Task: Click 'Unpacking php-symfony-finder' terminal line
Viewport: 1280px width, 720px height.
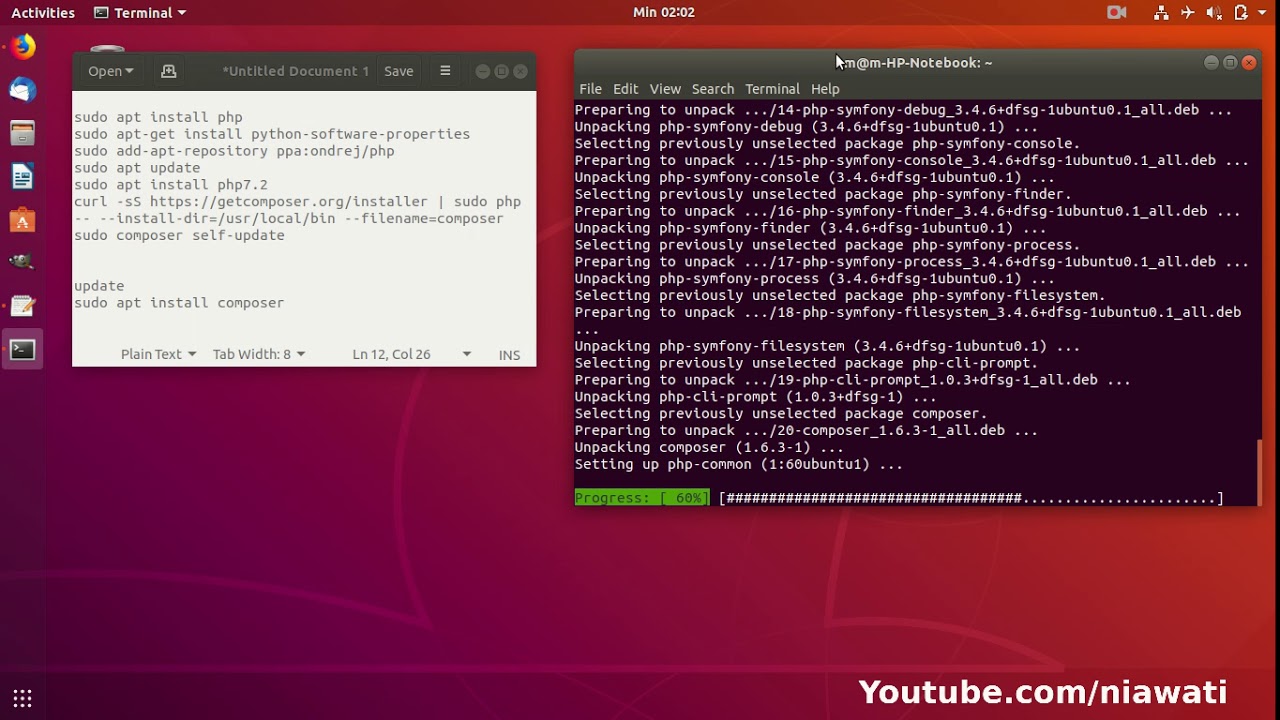Action: tap(810, 228)
